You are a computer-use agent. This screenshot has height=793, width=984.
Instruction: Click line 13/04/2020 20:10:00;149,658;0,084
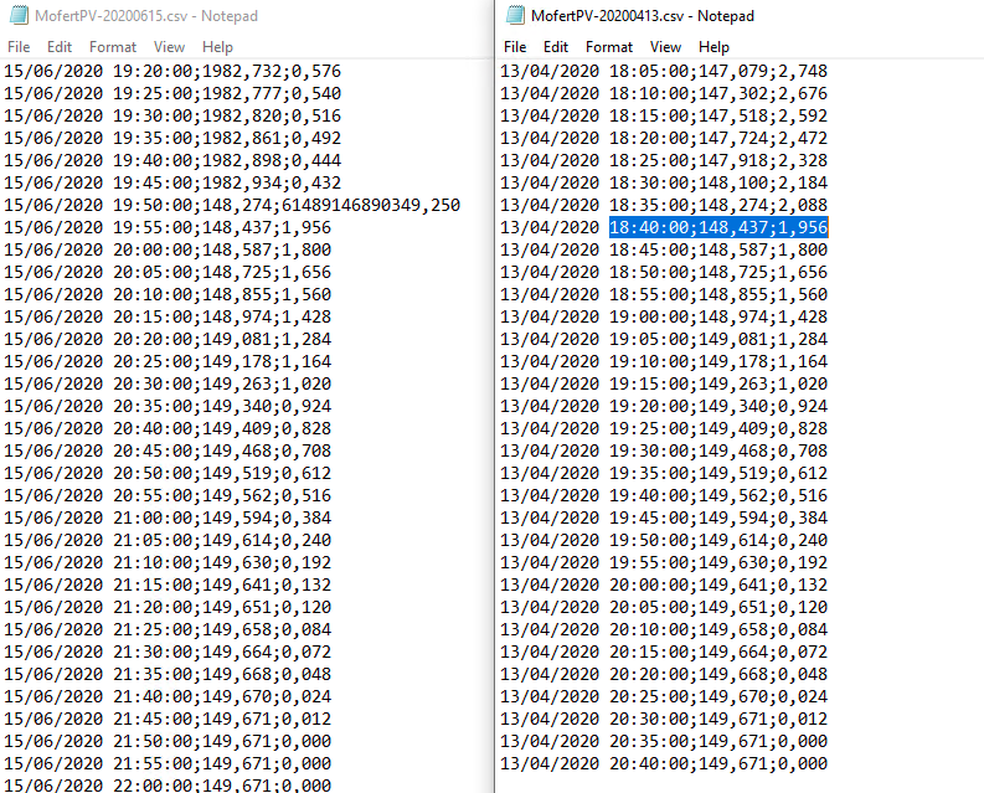tap(664, 629)
